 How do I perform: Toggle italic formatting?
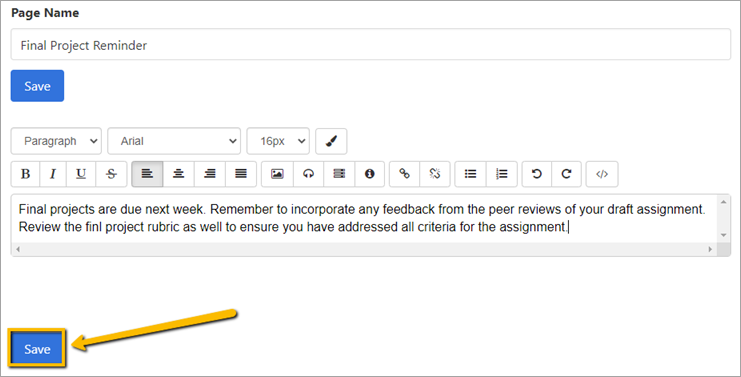click(53, 174)
